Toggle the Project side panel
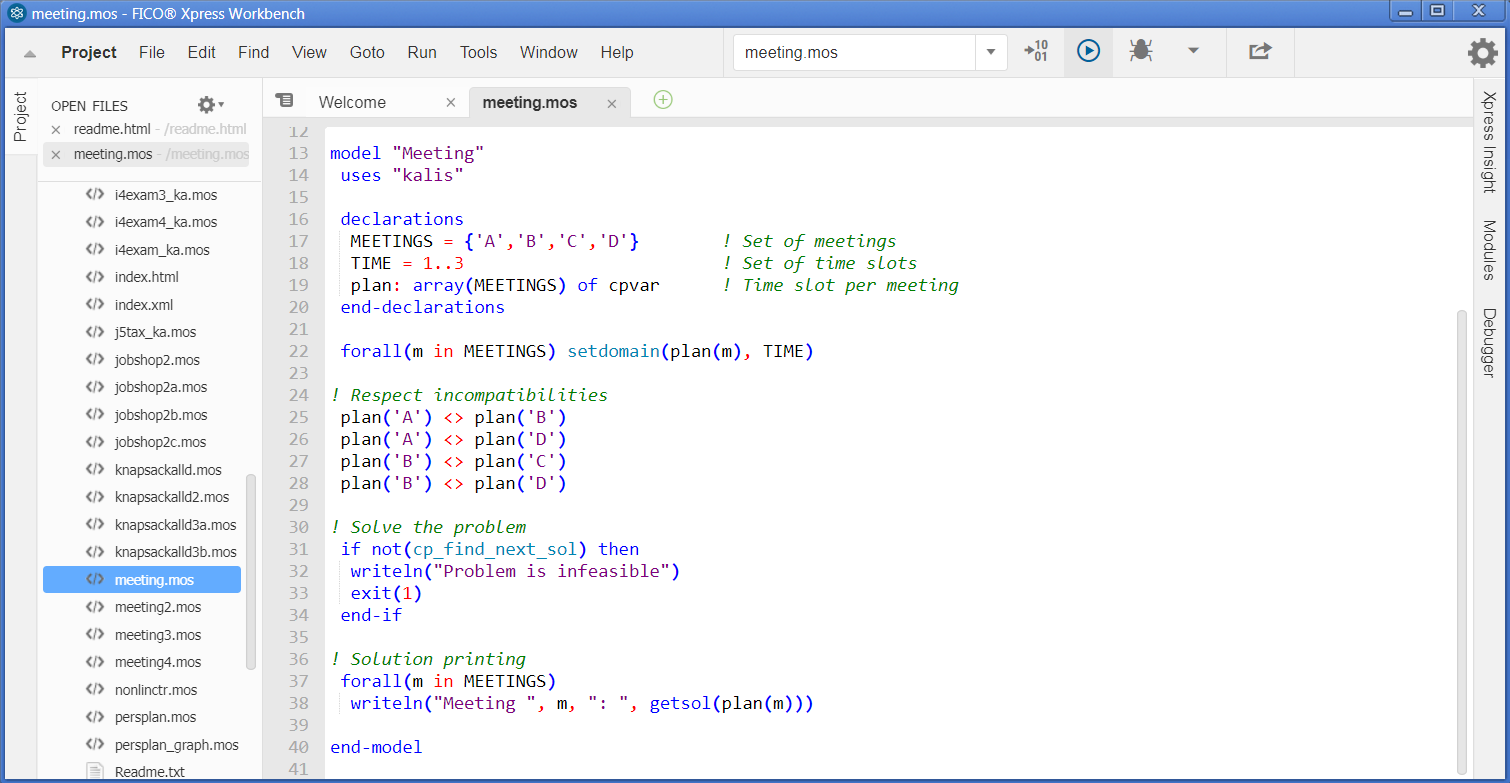This screenshot has width=1510, height=783. (x=20, y=117)
